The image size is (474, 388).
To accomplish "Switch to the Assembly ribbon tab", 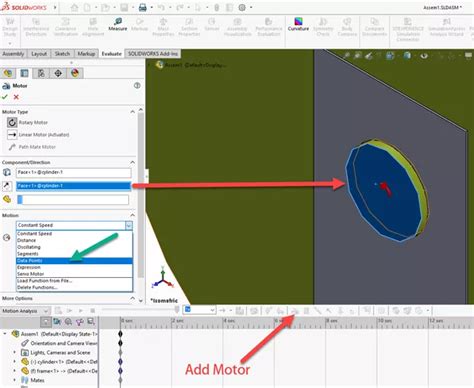I will (13, 54).
